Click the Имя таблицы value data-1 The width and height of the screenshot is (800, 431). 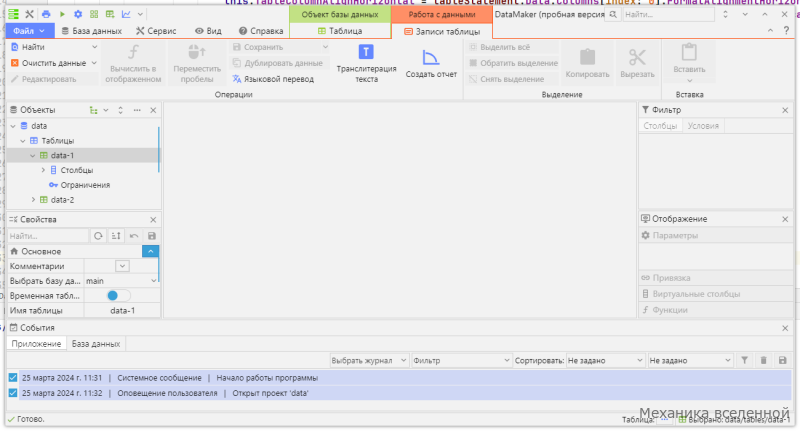point(122,310)
